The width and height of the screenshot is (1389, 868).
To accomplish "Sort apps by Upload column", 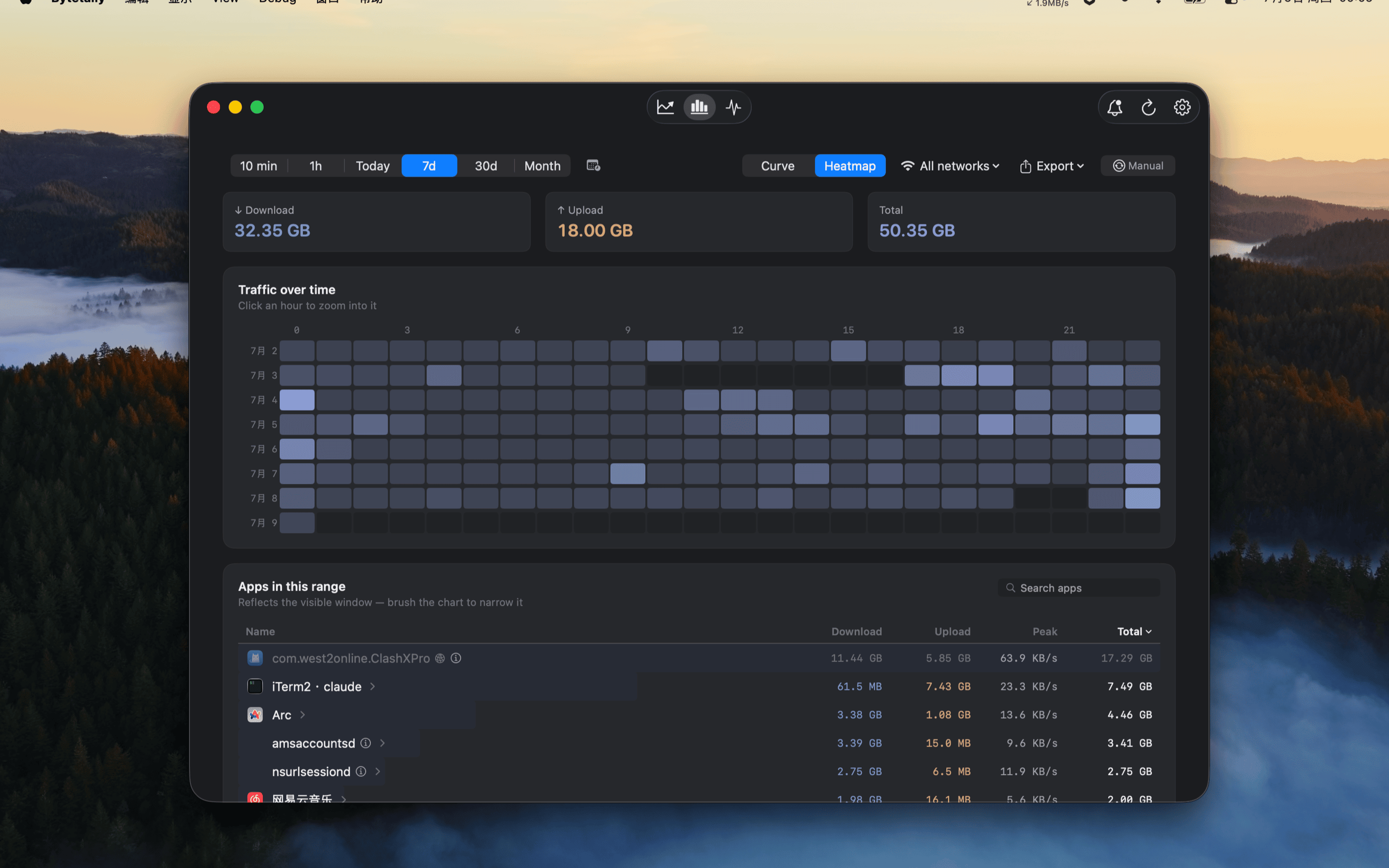I will coord(952,632).
